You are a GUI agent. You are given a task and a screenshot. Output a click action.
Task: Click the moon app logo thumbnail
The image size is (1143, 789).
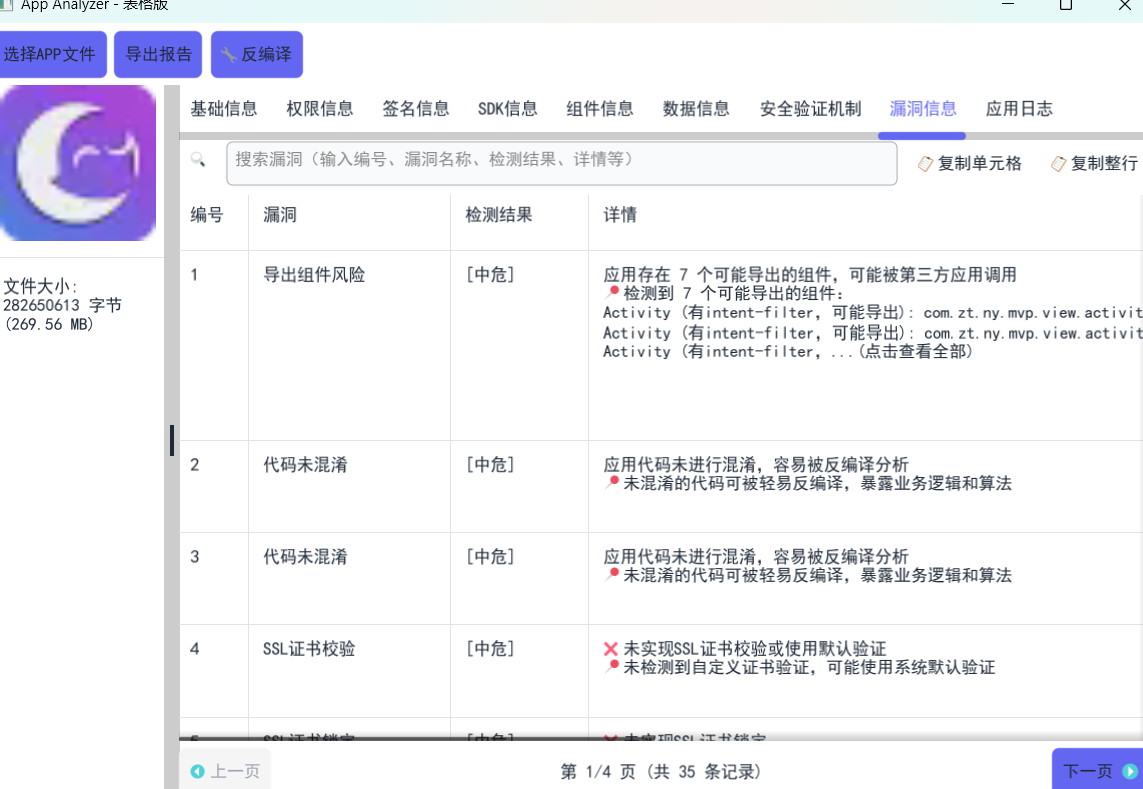coord(78,163)
